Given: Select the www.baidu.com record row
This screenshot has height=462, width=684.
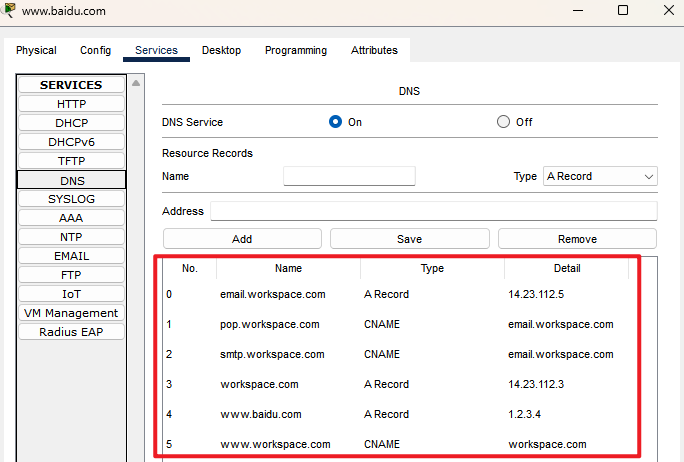Looking at the screenshot, I should click(260, 414).
